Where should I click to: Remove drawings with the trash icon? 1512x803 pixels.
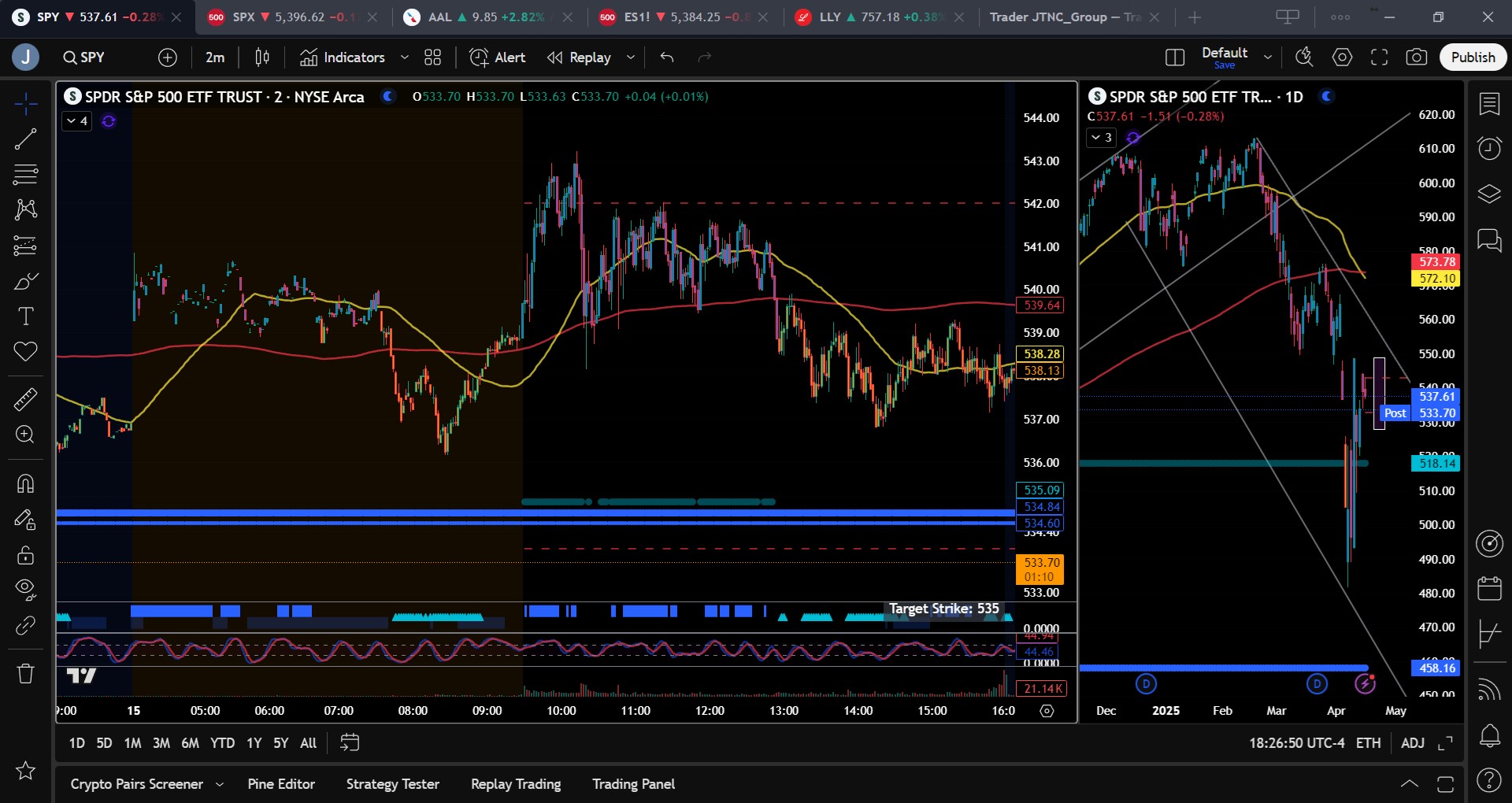25,673
